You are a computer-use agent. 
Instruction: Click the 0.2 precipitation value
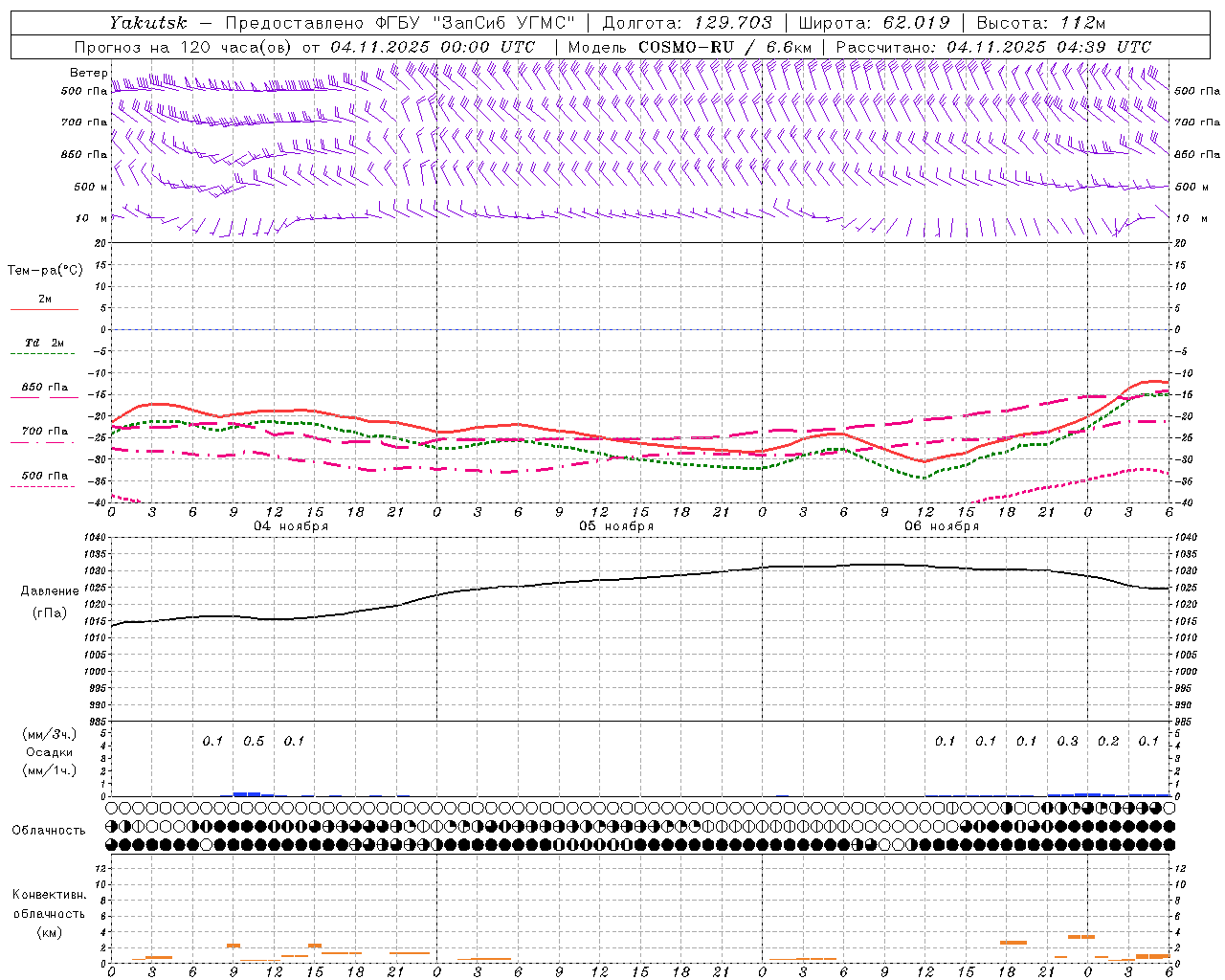pos(1108,742)
